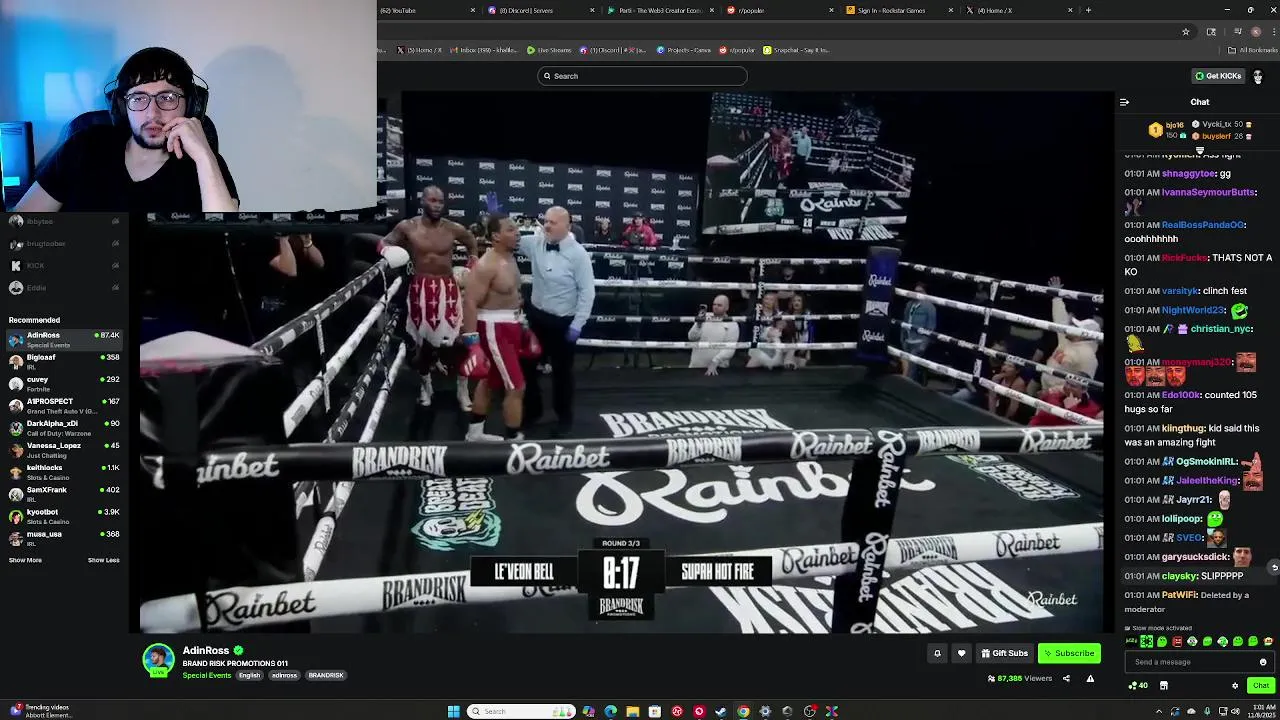Click the BRANDRISK stream tag

coord(326,675)
